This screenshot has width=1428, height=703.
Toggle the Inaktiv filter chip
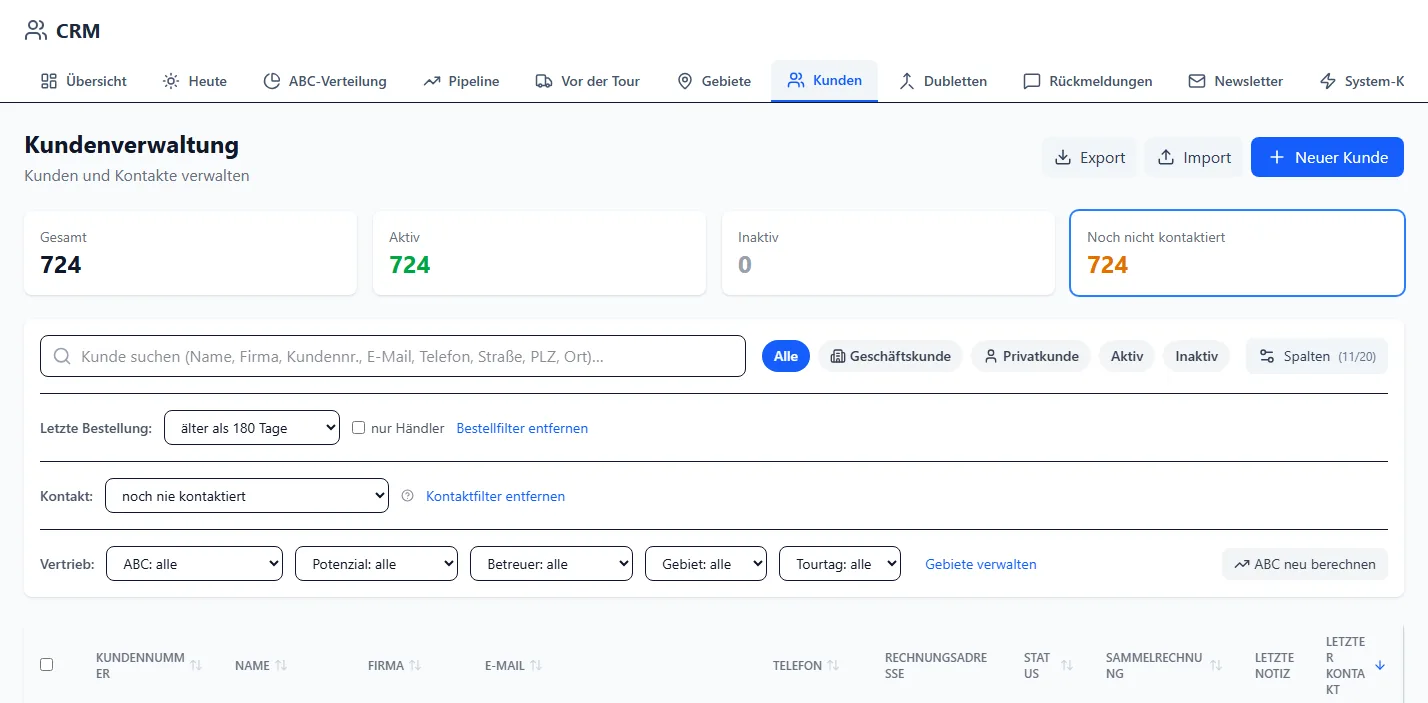(1196, 356)
